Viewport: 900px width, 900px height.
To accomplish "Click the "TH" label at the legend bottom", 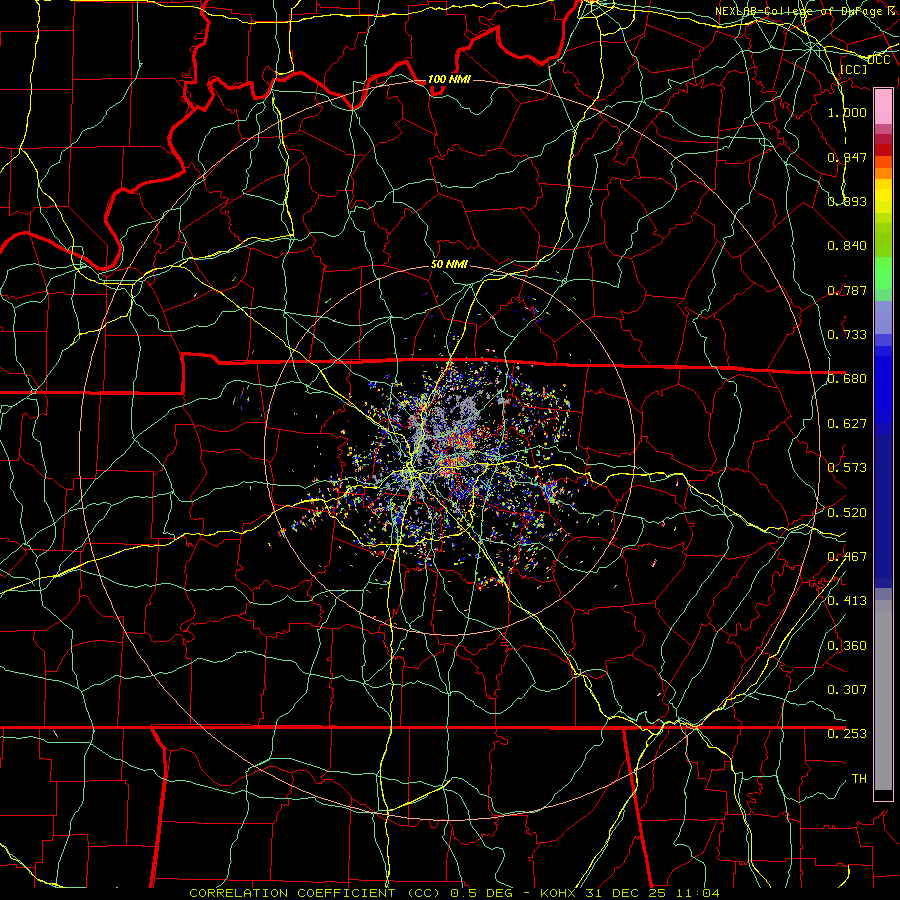I will pos(859,778).
